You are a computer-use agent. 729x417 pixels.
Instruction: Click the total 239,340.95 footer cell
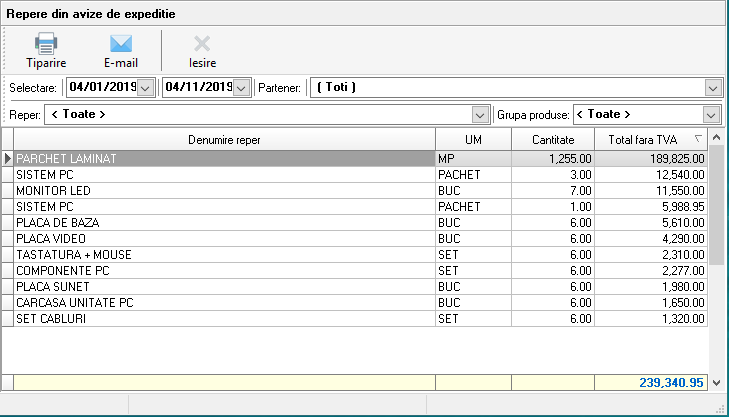[651, 382]
